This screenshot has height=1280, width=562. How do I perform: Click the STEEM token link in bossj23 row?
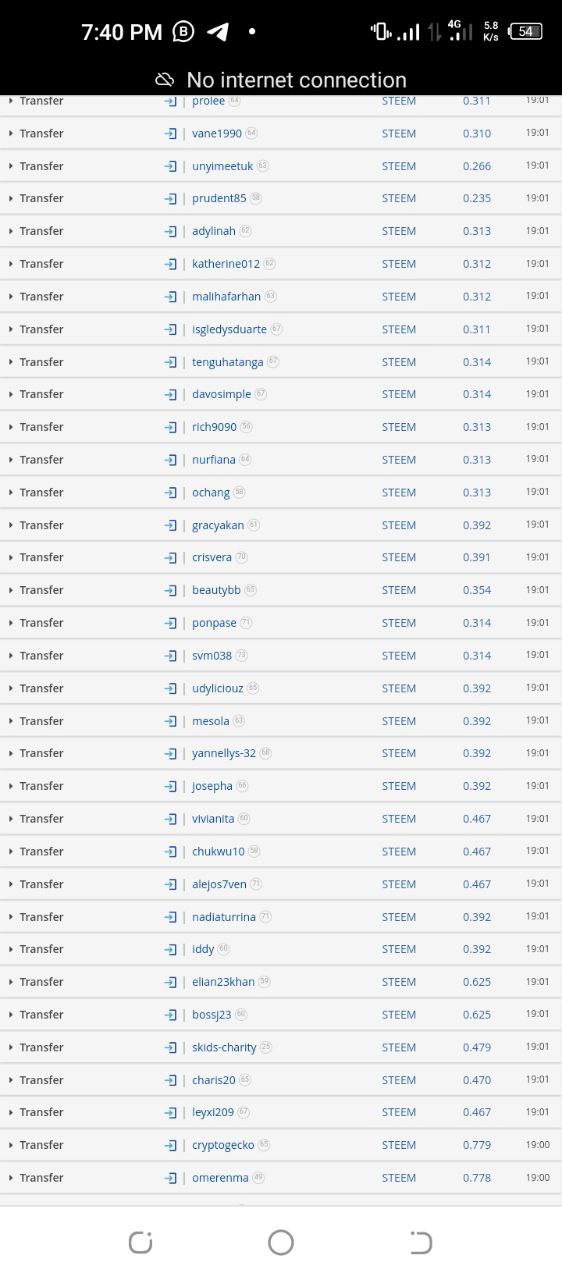coord(399,1015)
